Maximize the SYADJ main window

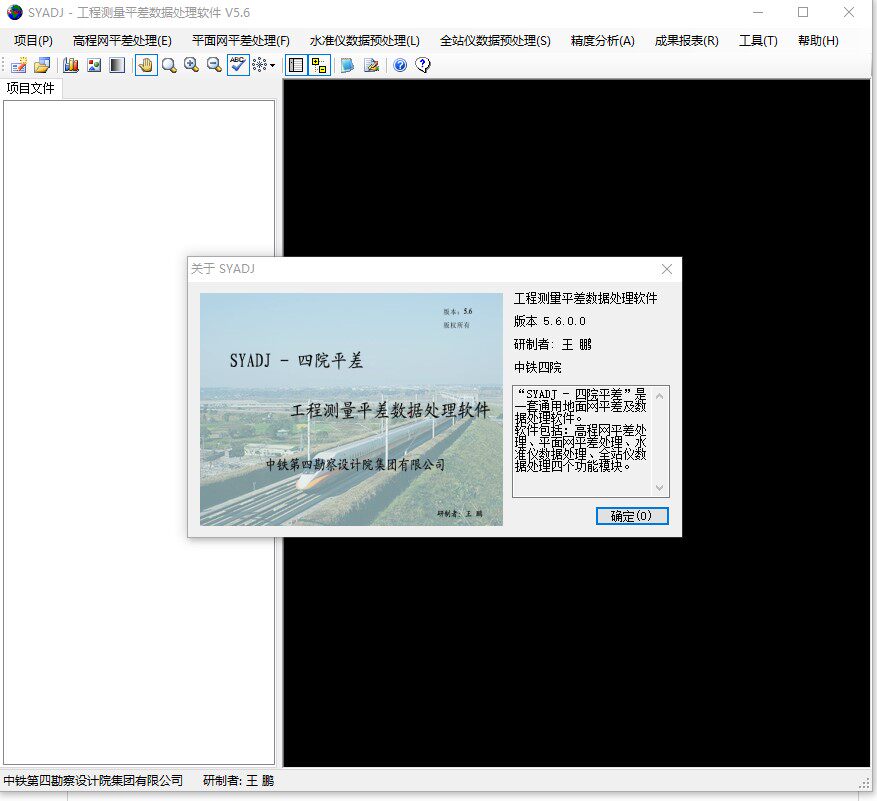tap(803, 12)
